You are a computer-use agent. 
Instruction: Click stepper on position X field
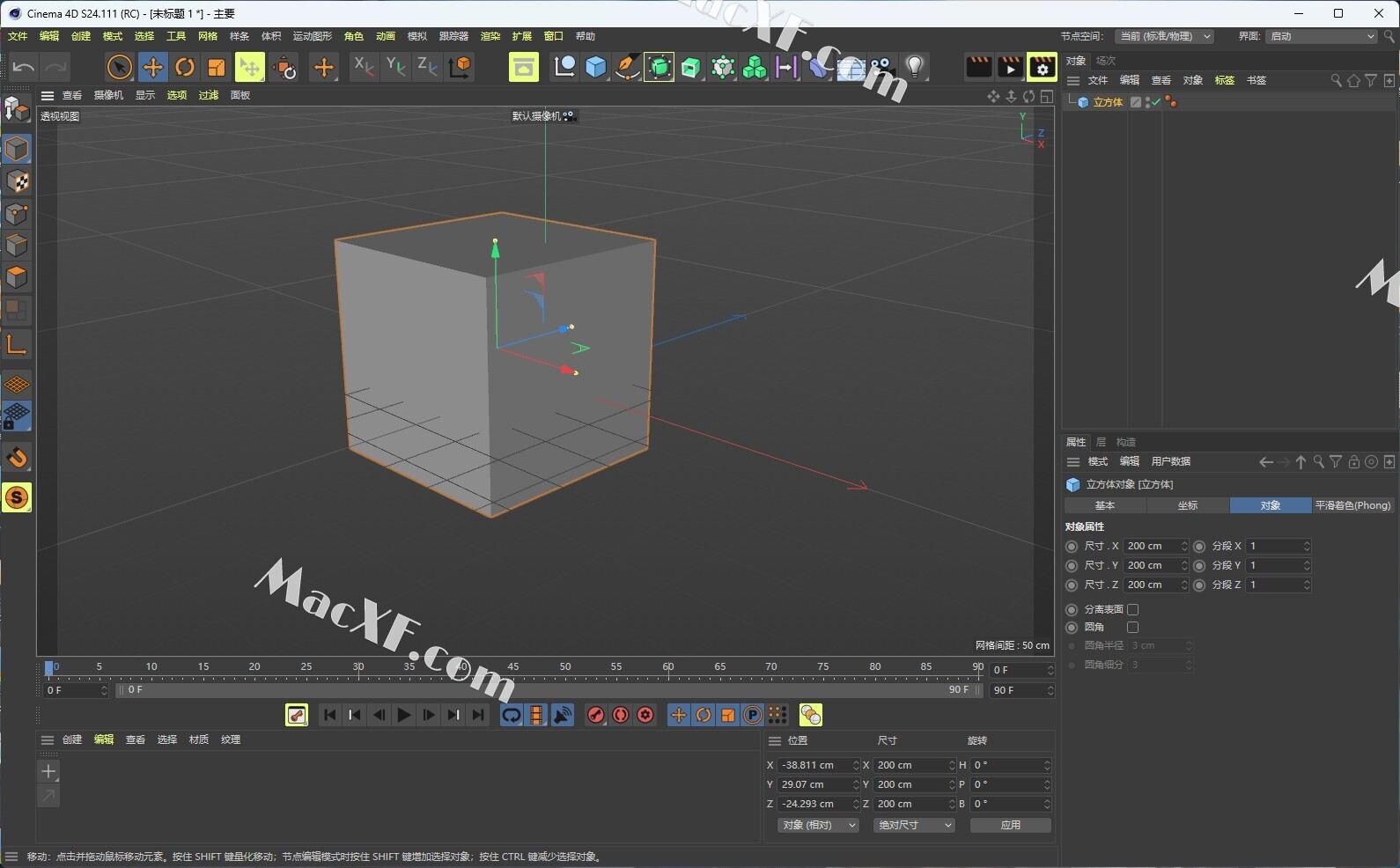click(x=855, y=765)
